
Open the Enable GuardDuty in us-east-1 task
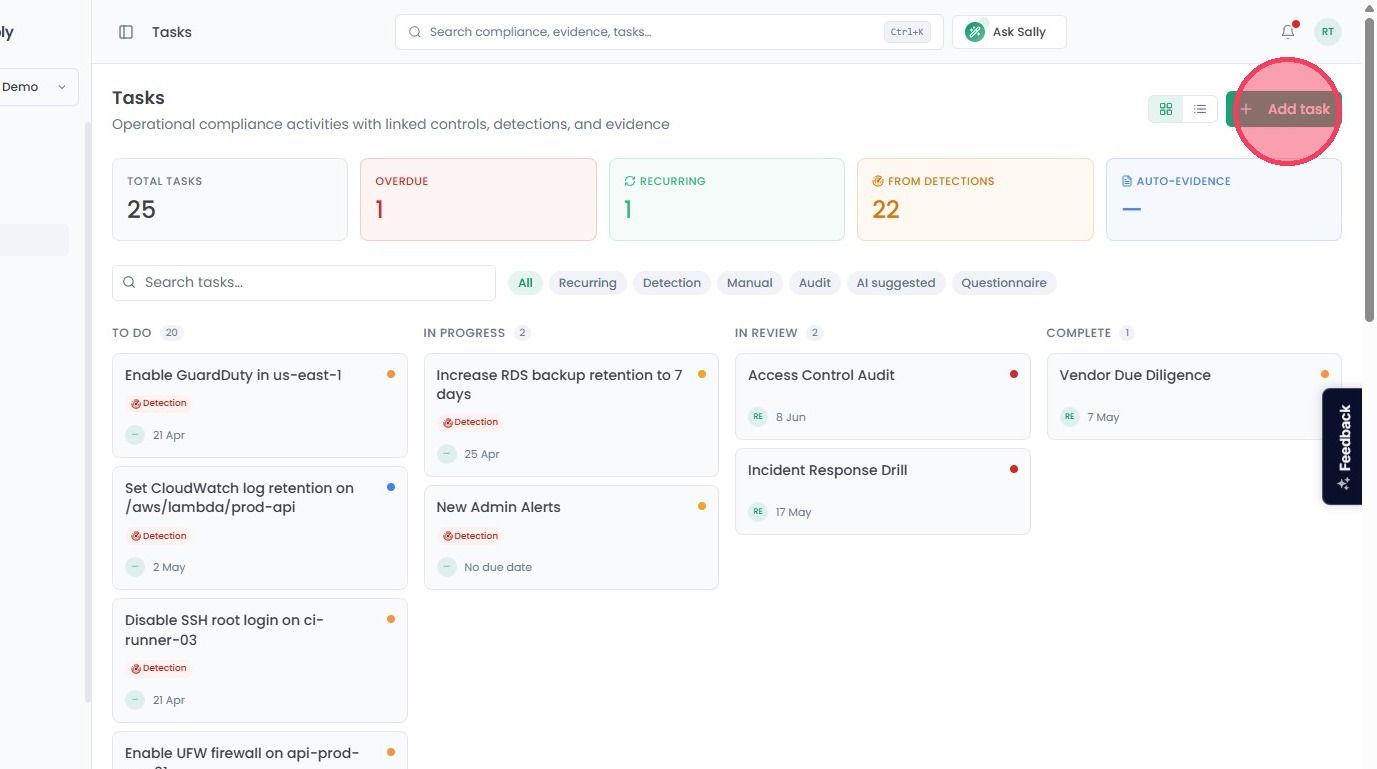click(260, 405)
